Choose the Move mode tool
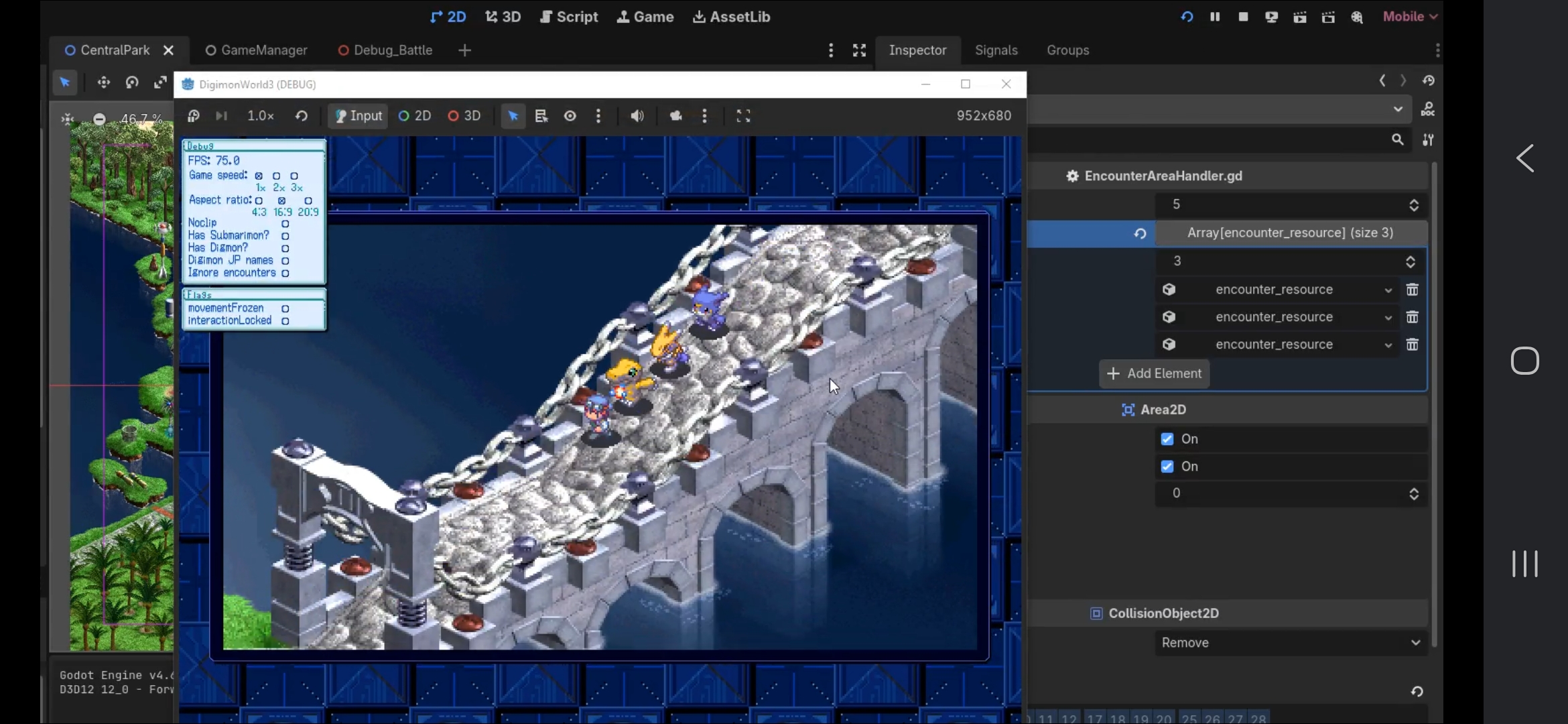1568x724 pixels. coord(103,82)
